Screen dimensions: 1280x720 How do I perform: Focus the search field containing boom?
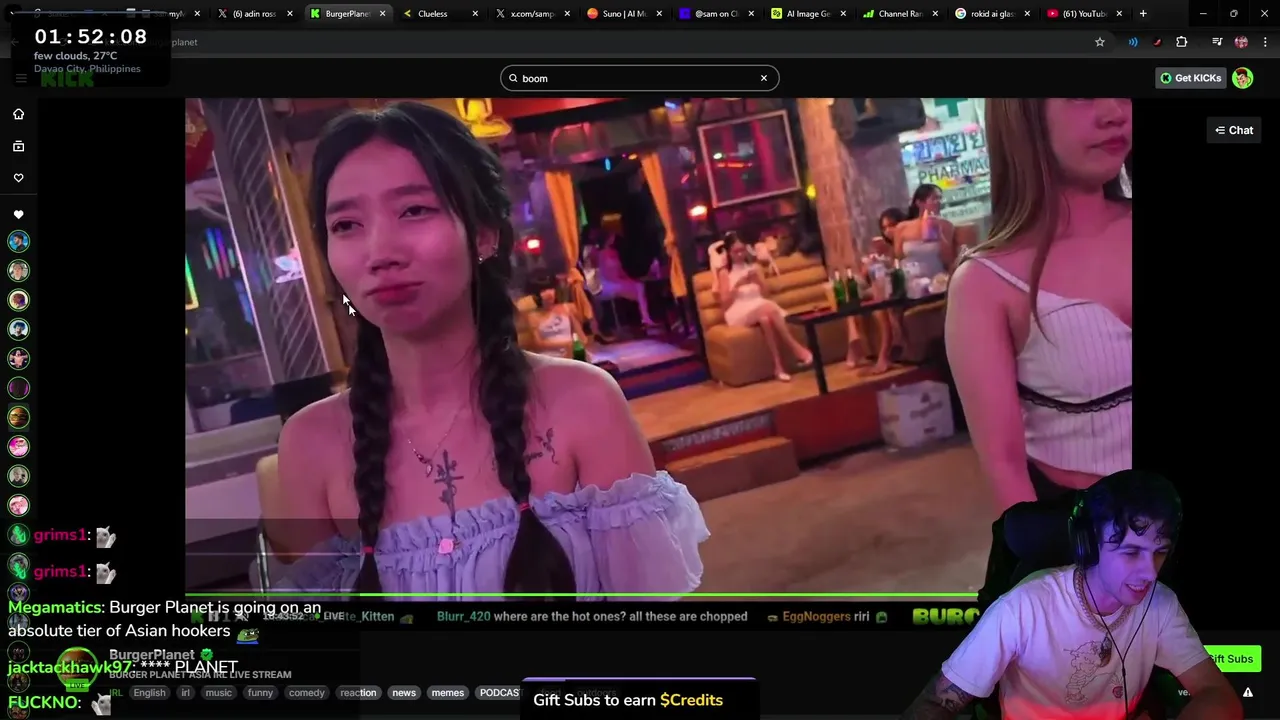(x=640, y=78)
